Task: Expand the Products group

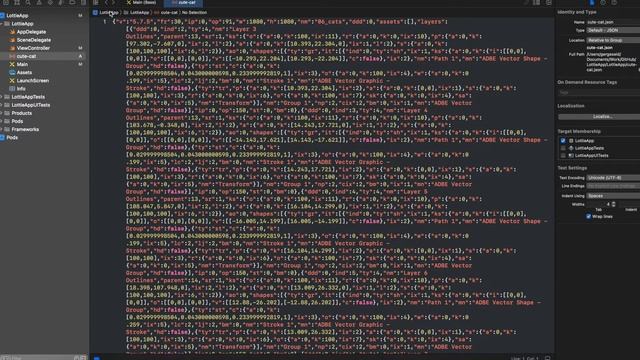Action: (2, 113)
